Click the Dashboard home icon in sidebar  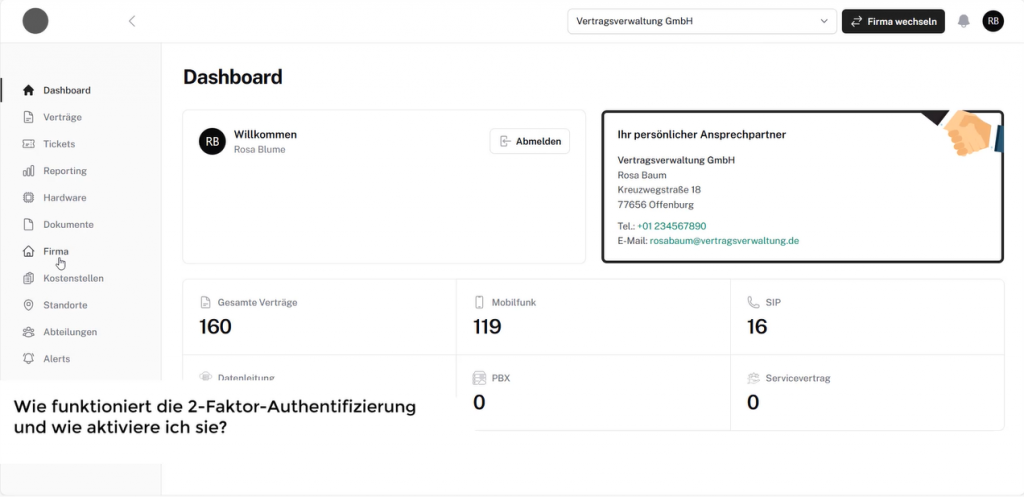coord(28,90)
